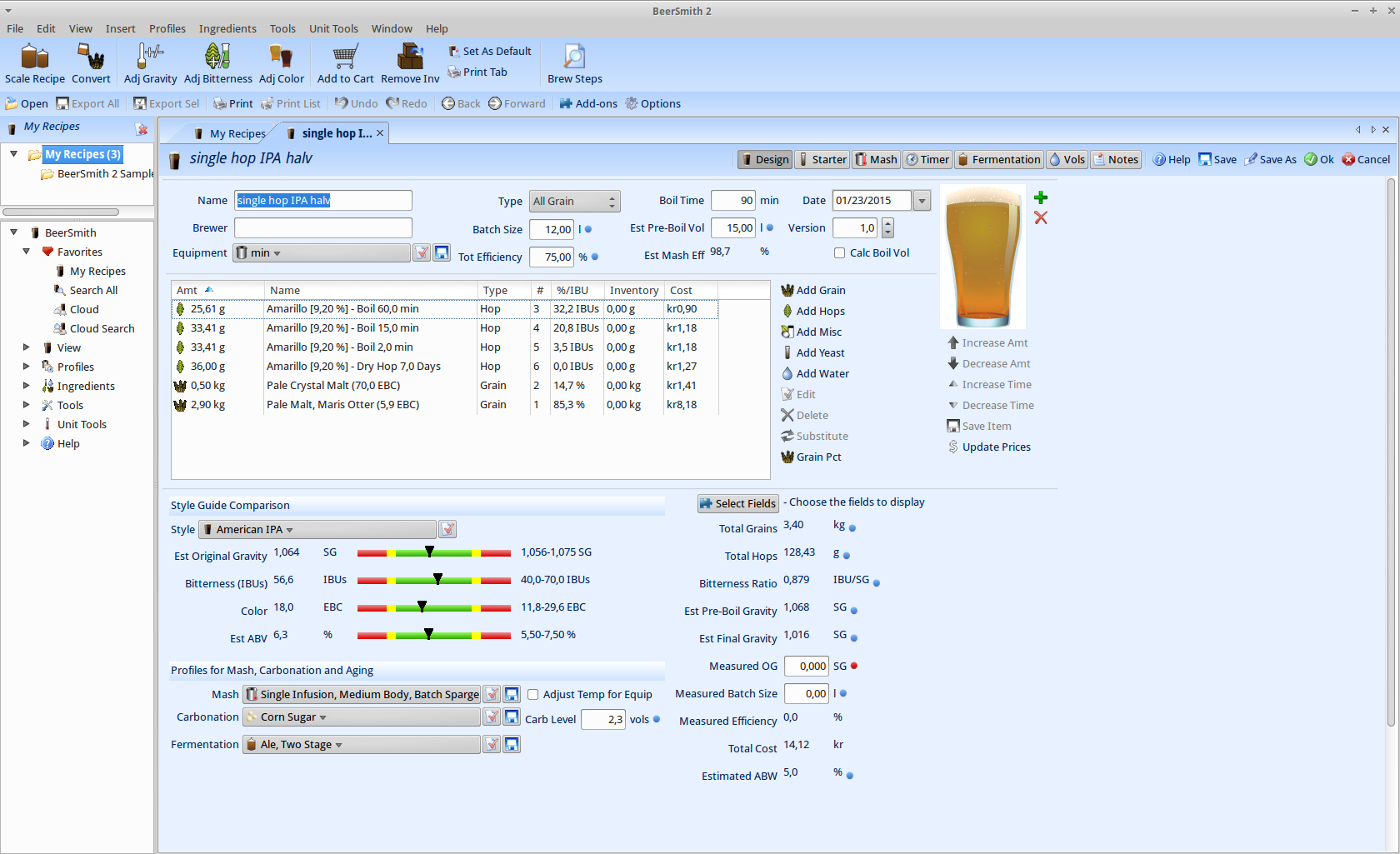The height and width of the screenshot is (854, 1400).
Task: Click Add Hops
Action: (813, 311)
